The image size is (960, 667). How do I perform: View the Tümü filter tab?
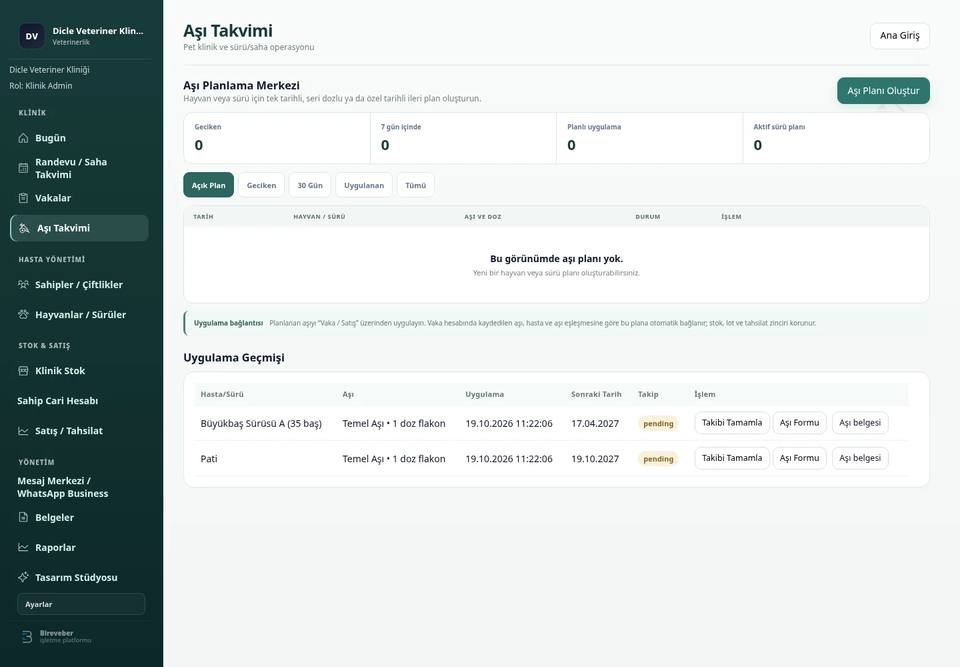click(x=416, y=185)
